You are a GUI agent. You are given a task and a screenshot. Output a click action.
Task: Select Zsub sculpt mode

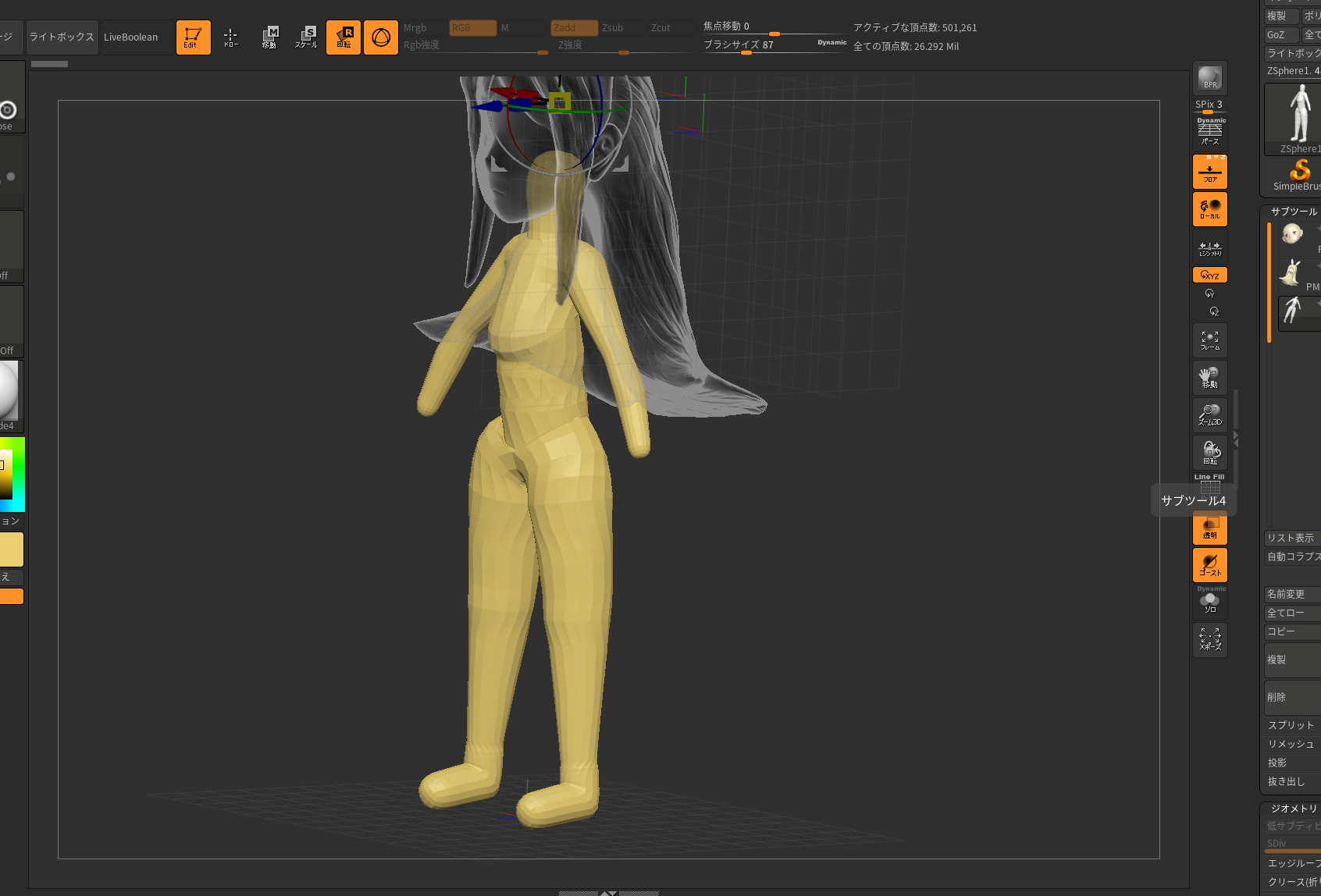point(622,28)
